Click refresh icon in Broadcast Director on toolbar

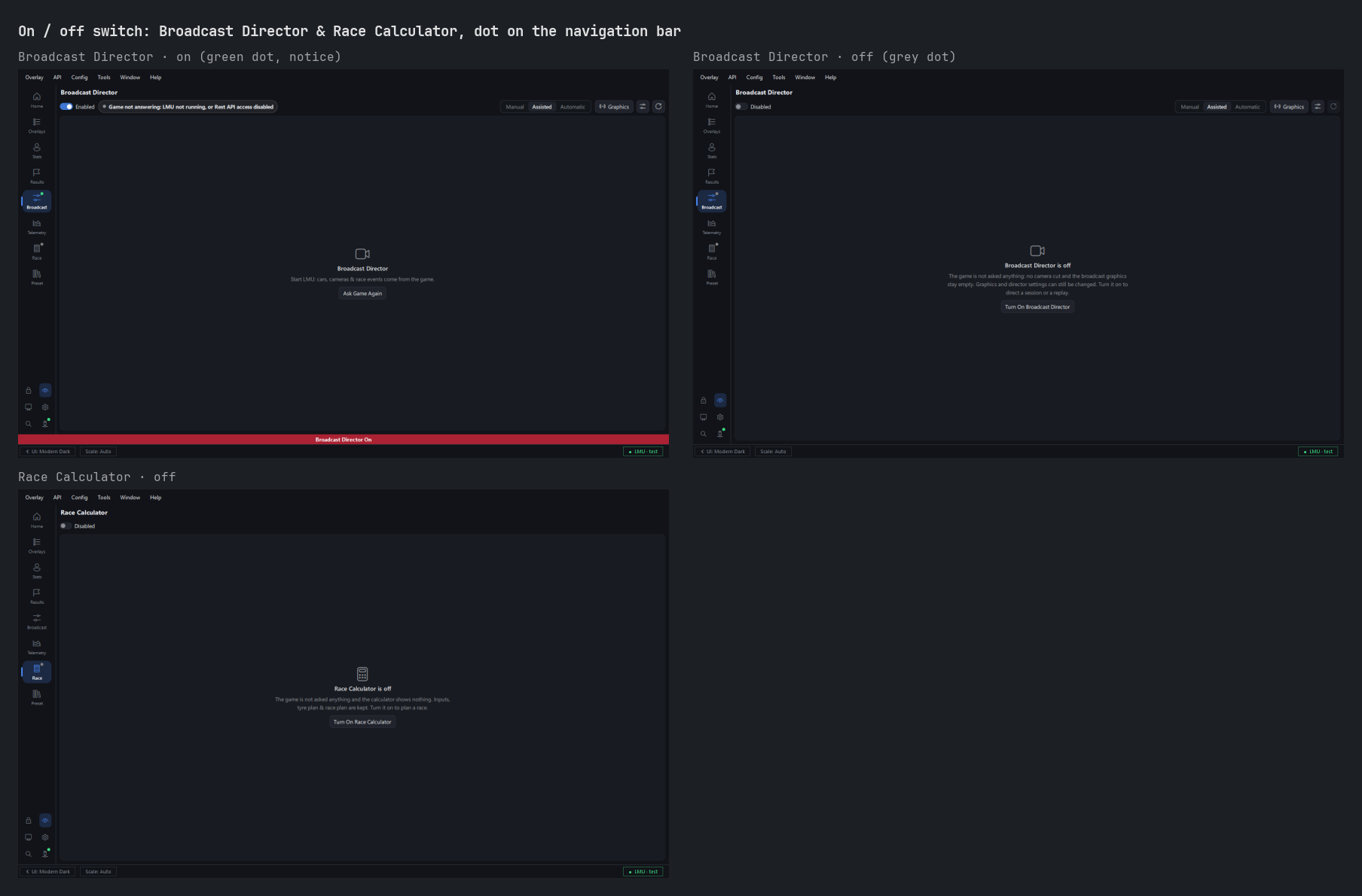coord(658,107)
